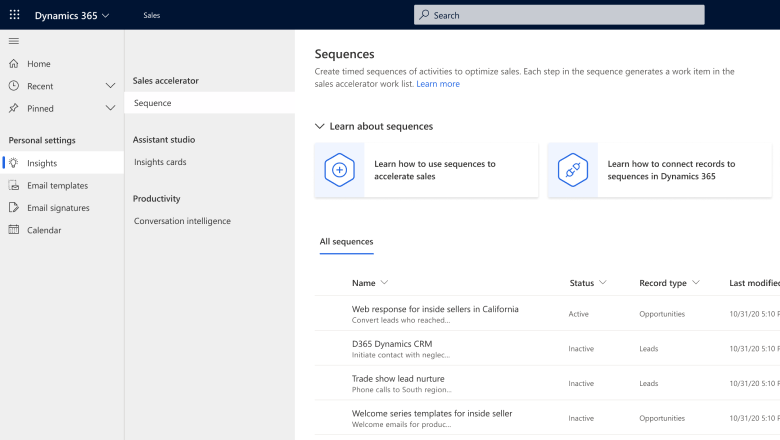Open Sequence under Sales accelerator
Viewport: 780px width, 440px height.
pyautogui.click(x=209, y=103)
